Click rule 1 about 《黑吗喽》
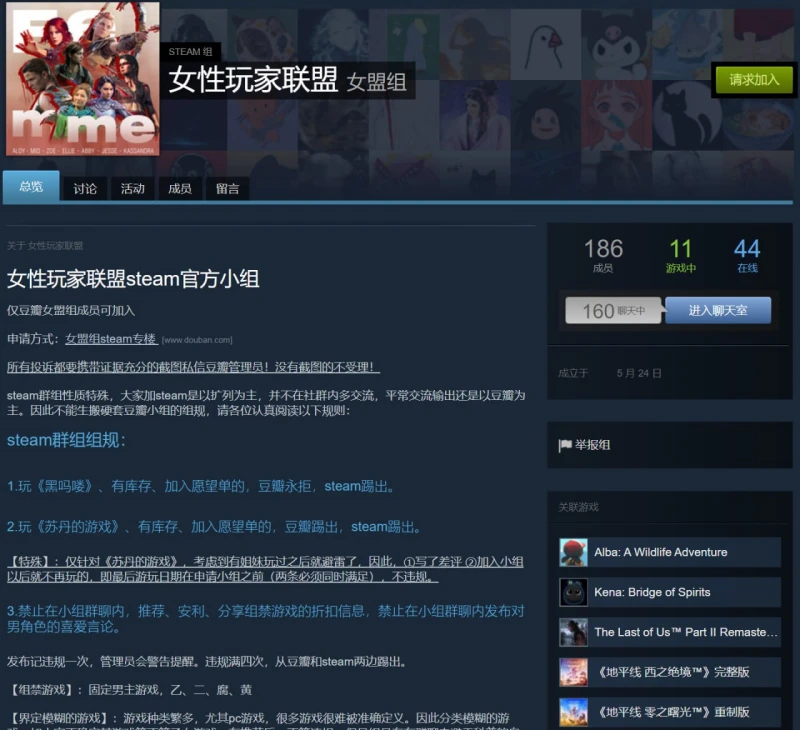Viewport: 800px width, 730px height. [x=202, y=486]
